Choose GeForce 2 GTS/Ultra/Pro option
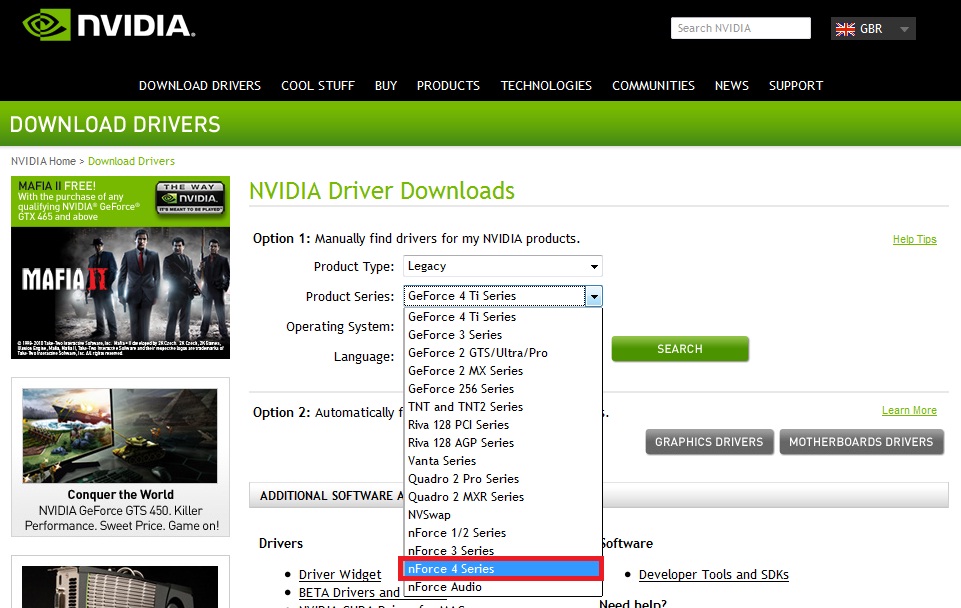 (503, 353)
